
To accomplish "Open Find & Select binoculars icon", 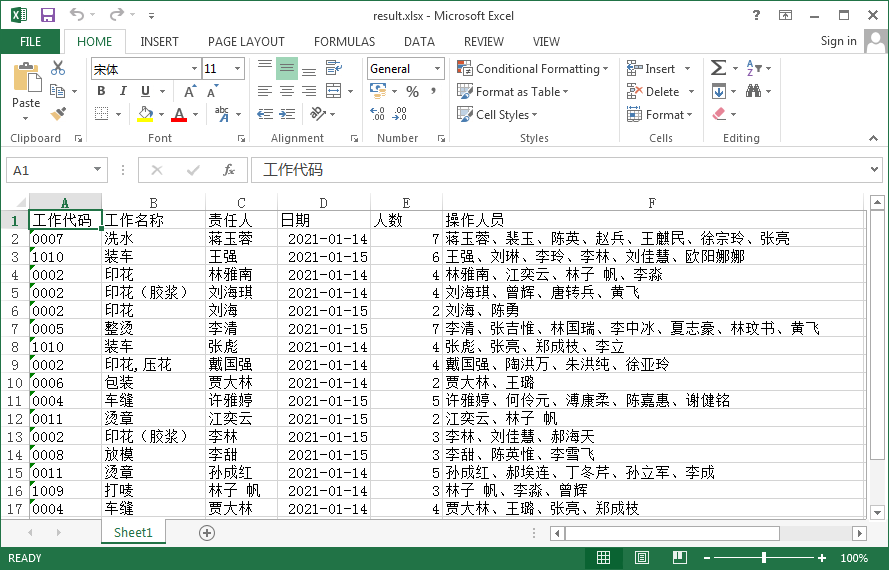I will 753,92.
